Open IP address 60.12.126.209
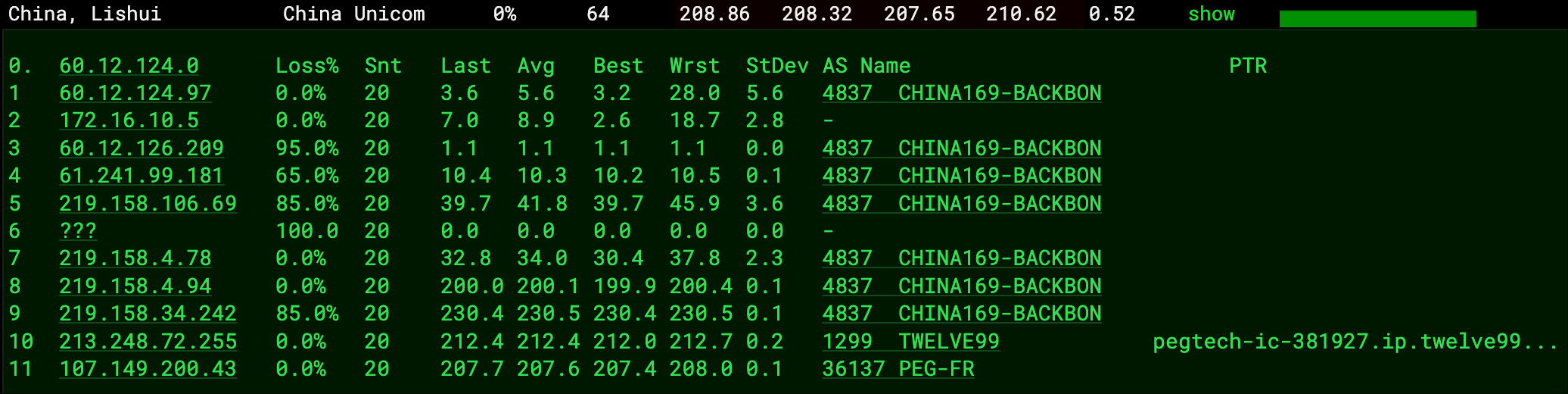Screen dimensions: 1568x394 tap(142, 149)
